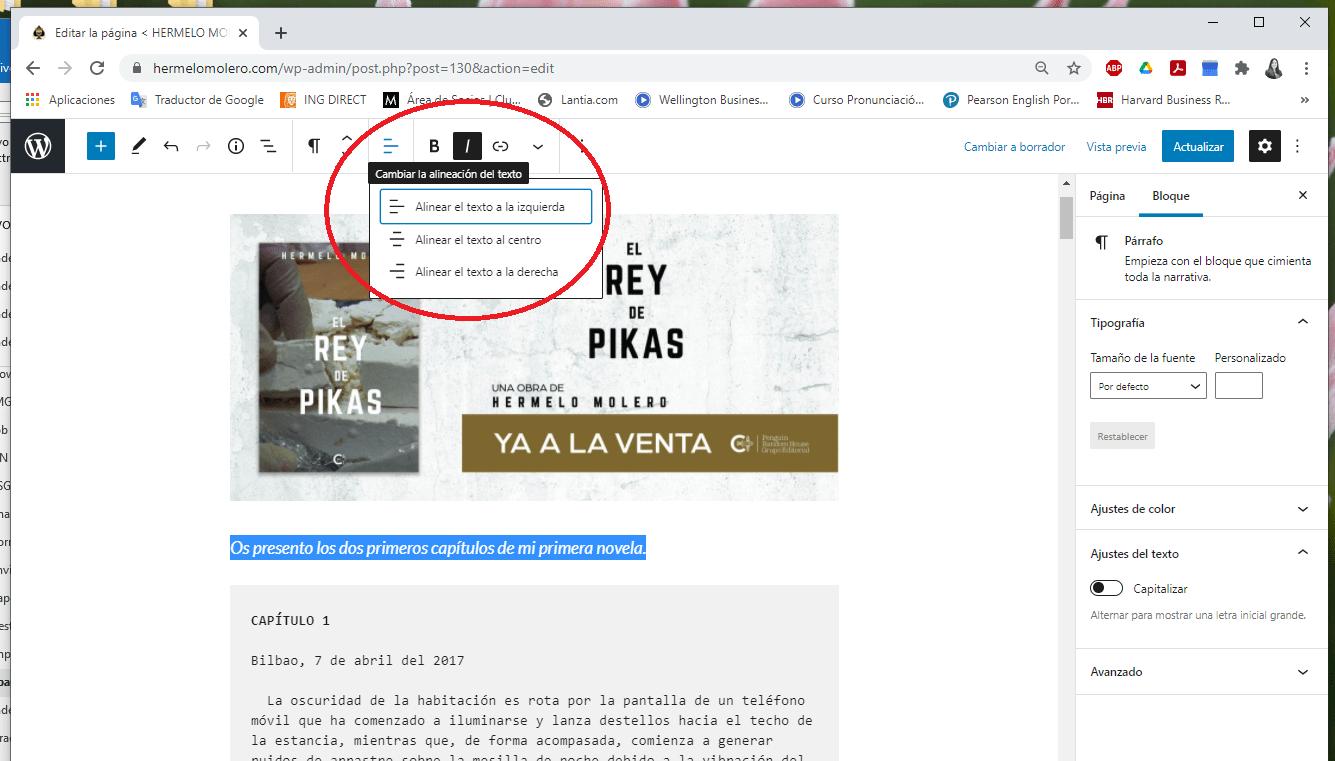Screen dimensions: 1335x761
Task: Open the content details info icon
Action: coord(236,146)
